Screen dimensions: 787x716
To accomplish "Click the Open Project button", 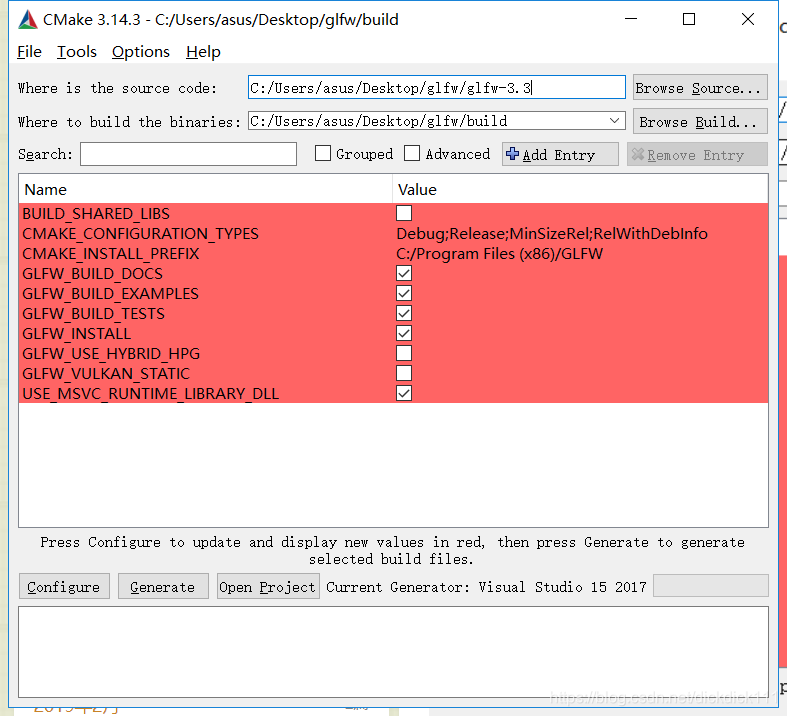I will click(268, 587).
